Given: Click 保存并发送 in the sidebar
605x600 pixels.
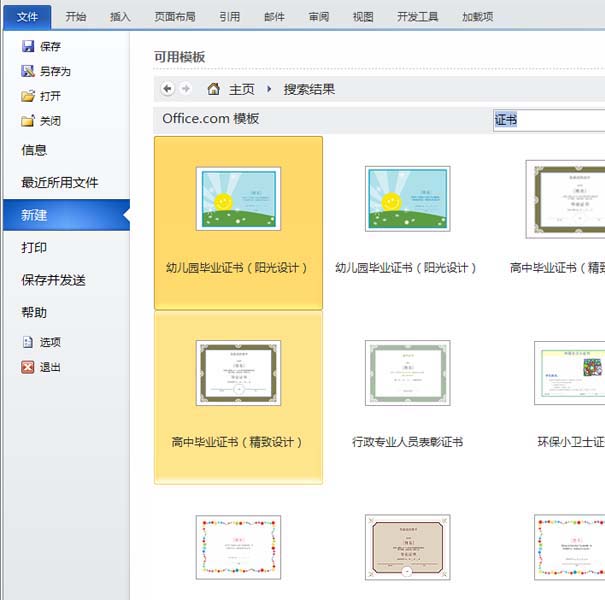Looking at the screenshot, I should pos(54,280).
